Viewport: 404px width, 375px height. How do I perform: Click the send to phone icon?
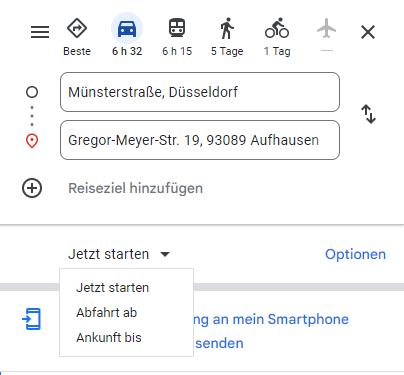click(x=31, y=319)
